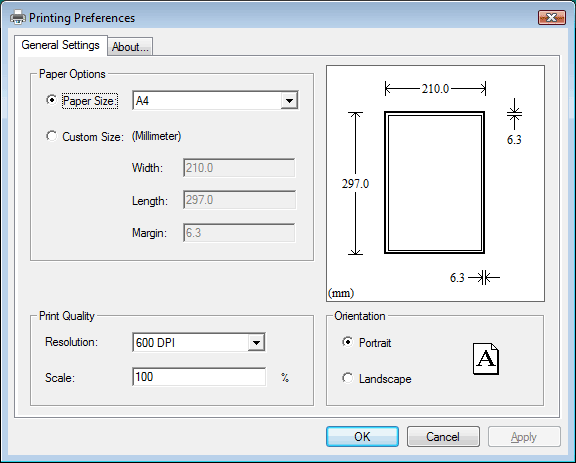Click the Cancel button
576x463 pixels.
[443, 437]
